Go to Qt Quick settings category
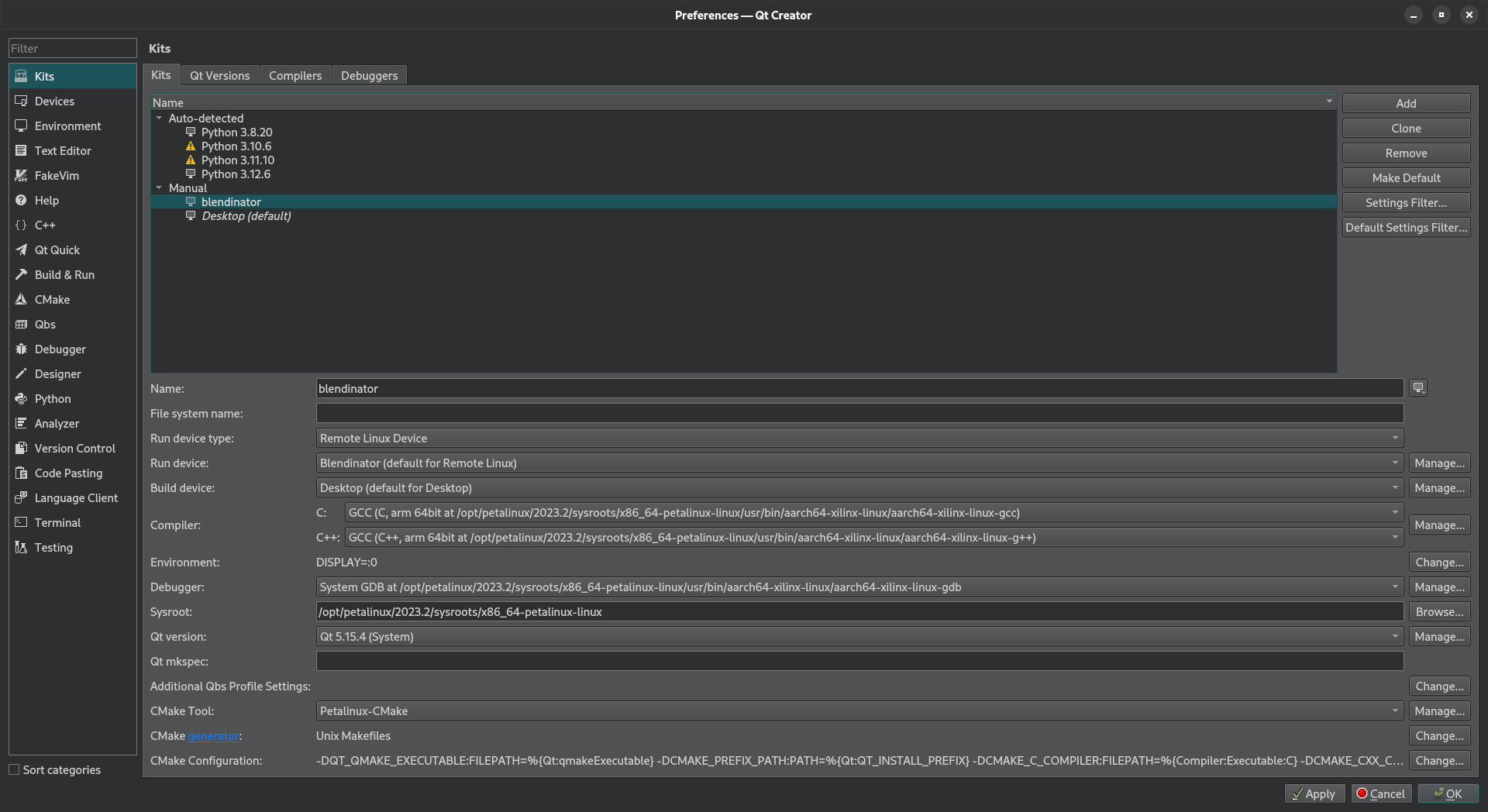The height and width of the screenshot is (812, 1488). click(x=57, y=250)
